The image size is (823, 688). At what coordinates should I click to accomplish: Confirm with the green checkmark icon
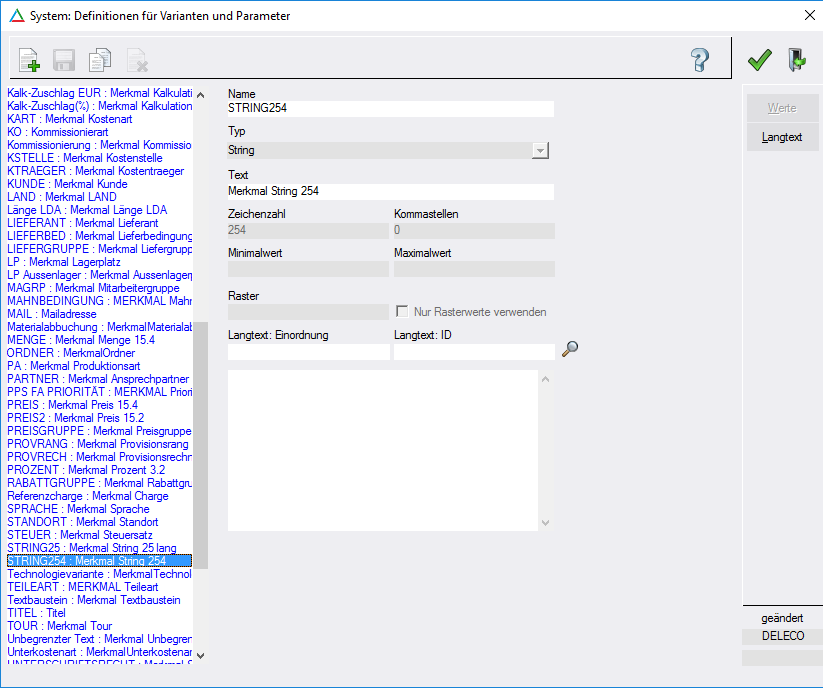tap(760, 60)
